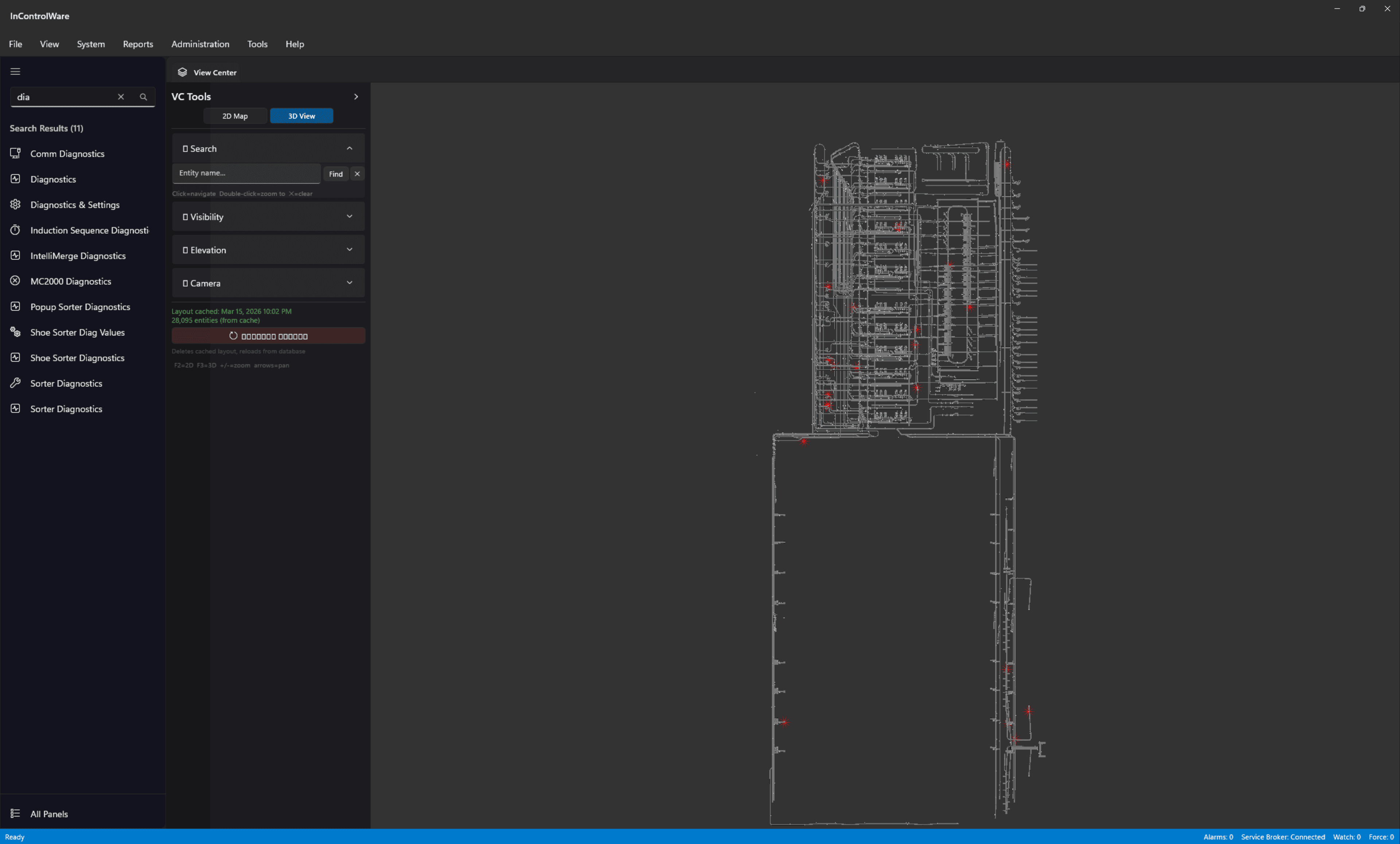Click Induction Sequence Diagnostics clock icon

point(15,230)
